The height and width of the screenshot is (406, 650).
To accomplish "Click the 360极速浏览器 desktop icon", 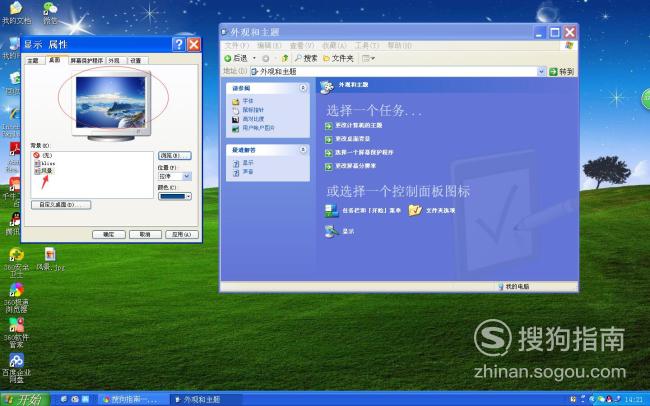I will point(17,297).
